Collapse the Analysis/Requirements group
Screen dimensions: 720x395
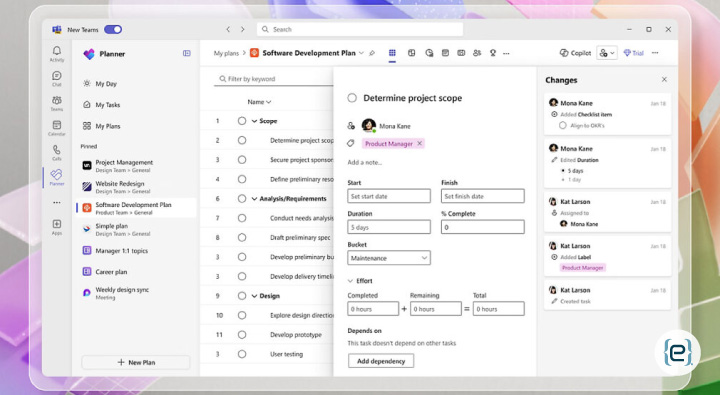click(254, 199)
